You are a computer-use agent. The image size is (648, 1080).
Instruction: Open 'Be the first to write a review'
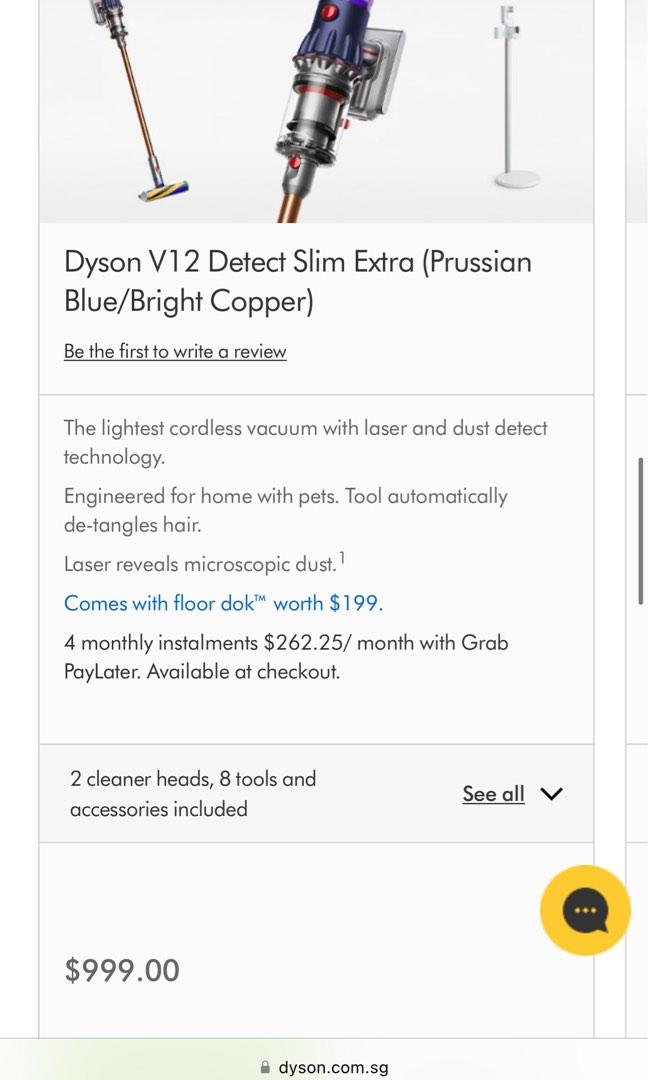pos(175,351)
